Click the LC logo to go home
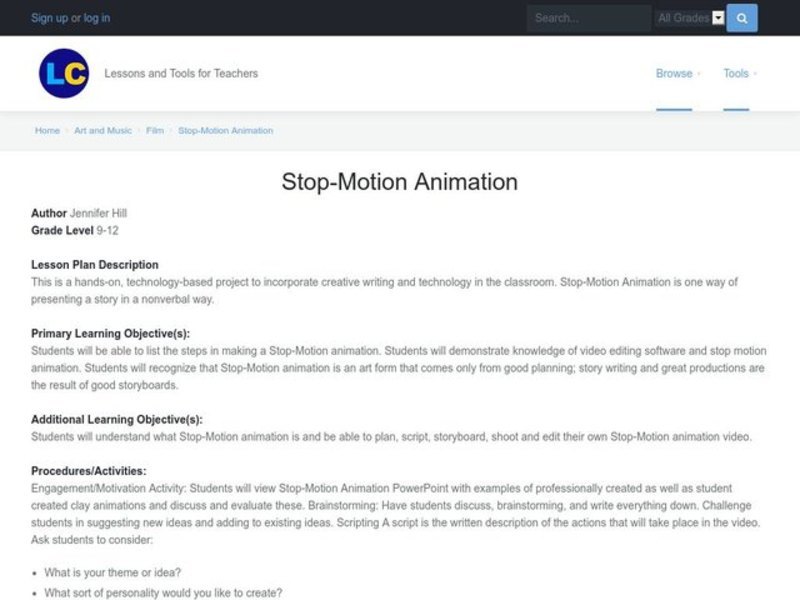 pyautogui.click(x=65, y=73)
